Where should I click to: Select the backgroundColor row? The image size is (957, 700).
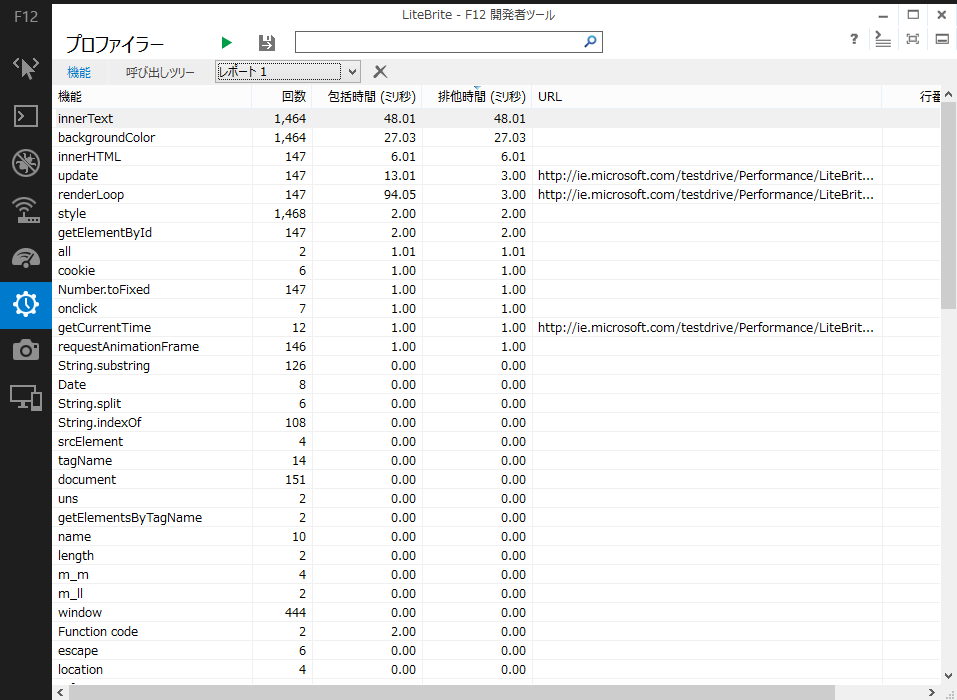(x=497, y=137)
